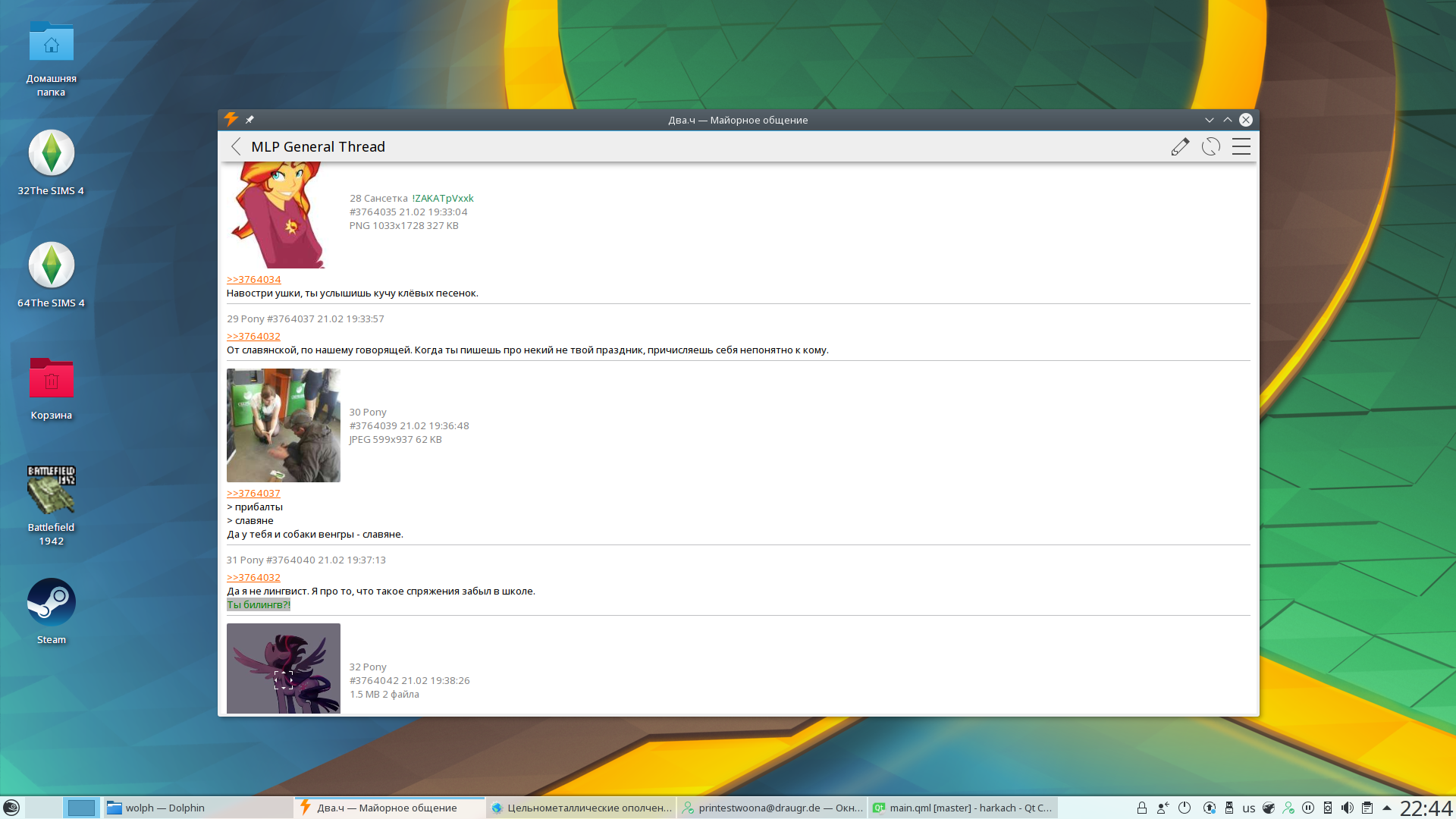The height and width of the screenshot is (819, 1456).
Task: Expand hidden system tray icons arrow
Action: pyautogui.click(x=1387, y=808)
